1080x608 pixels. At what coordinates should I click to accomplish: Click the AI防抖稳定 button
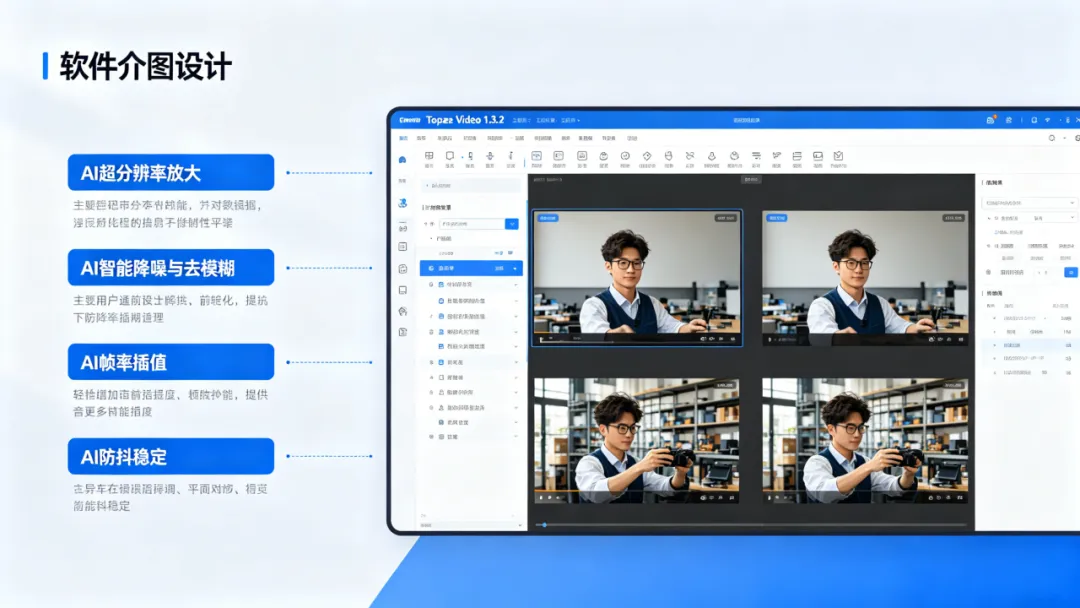171,456
